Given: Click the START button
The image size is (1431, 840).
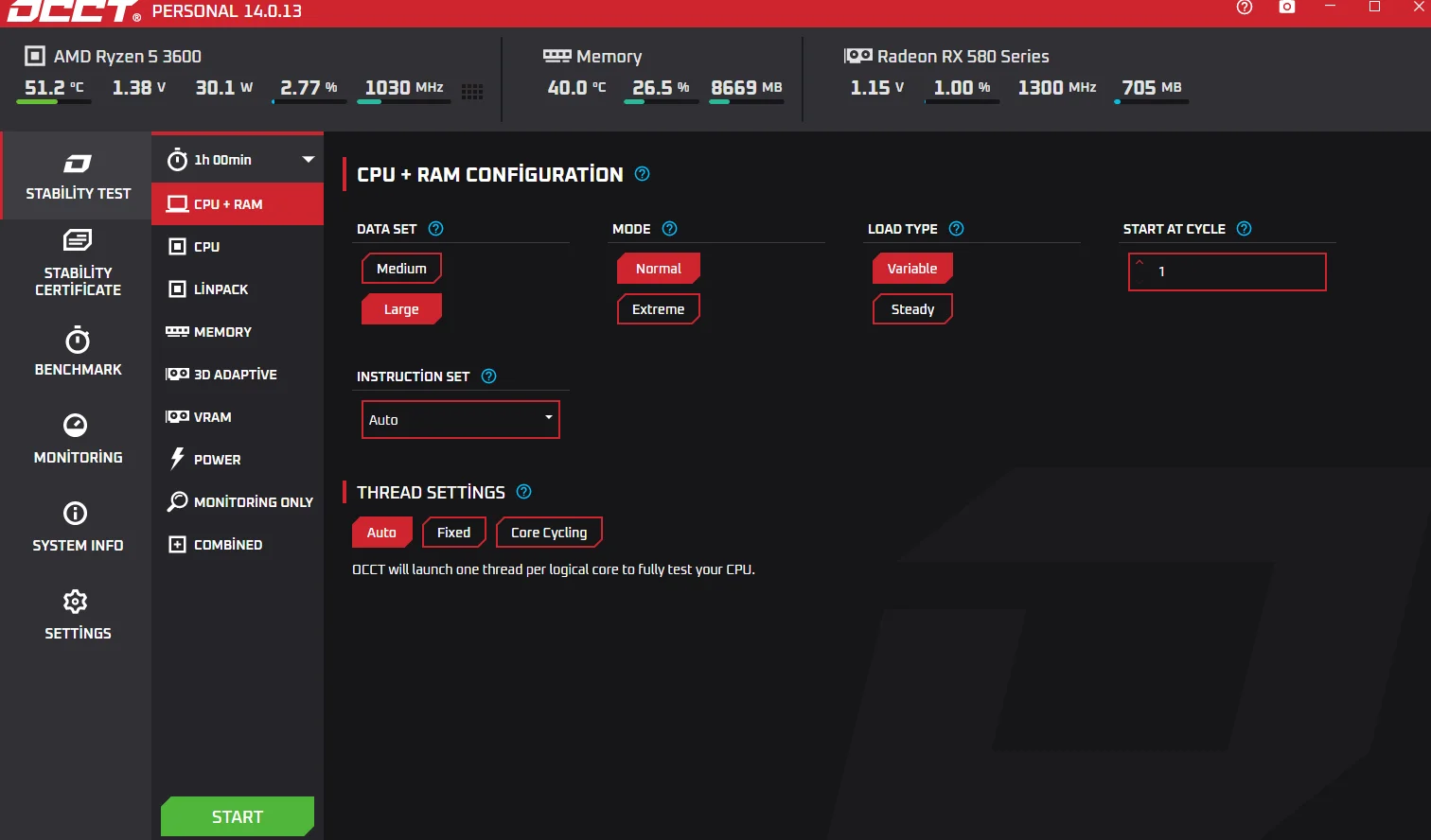Looking at the screenshot, I should (238, 816).
